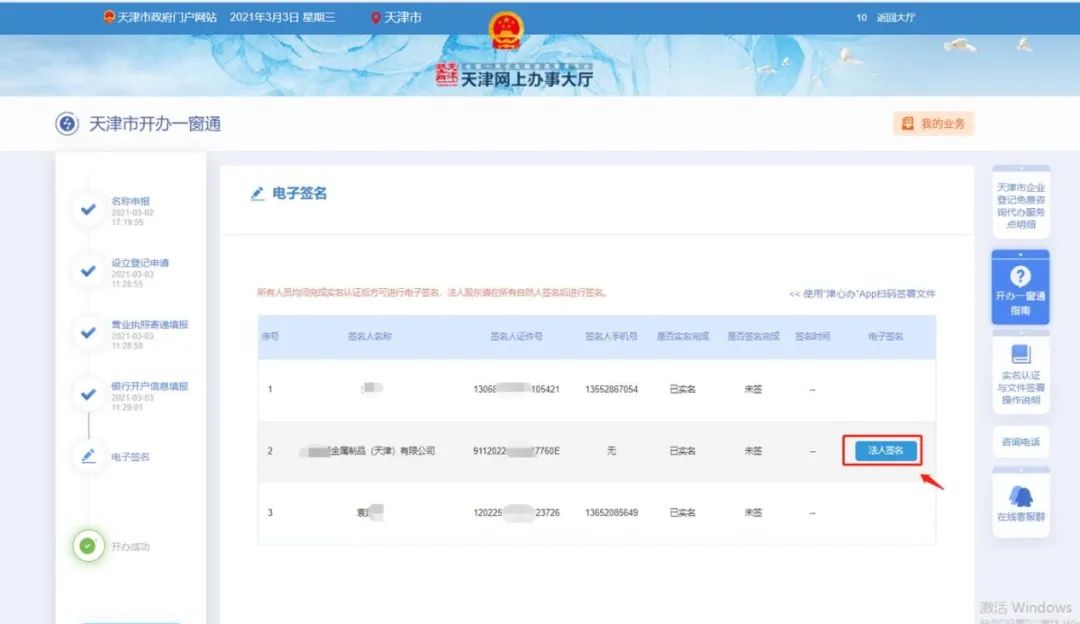Select the 电子签名 pencil icon beside the heading

(256, 193)
